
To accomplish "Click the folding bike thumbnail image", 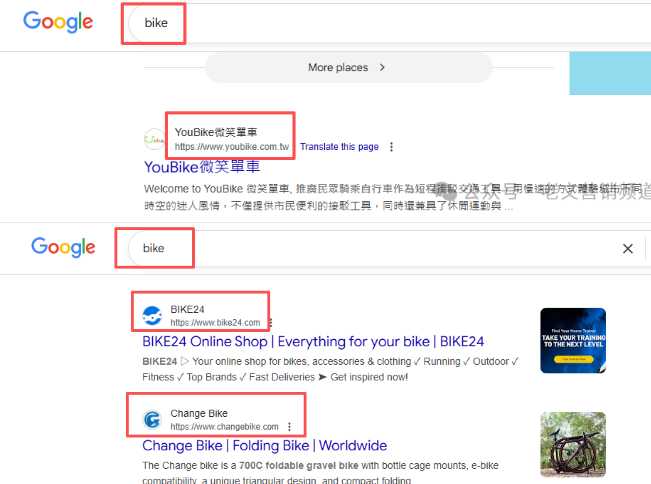I will (x=572, y=445).
